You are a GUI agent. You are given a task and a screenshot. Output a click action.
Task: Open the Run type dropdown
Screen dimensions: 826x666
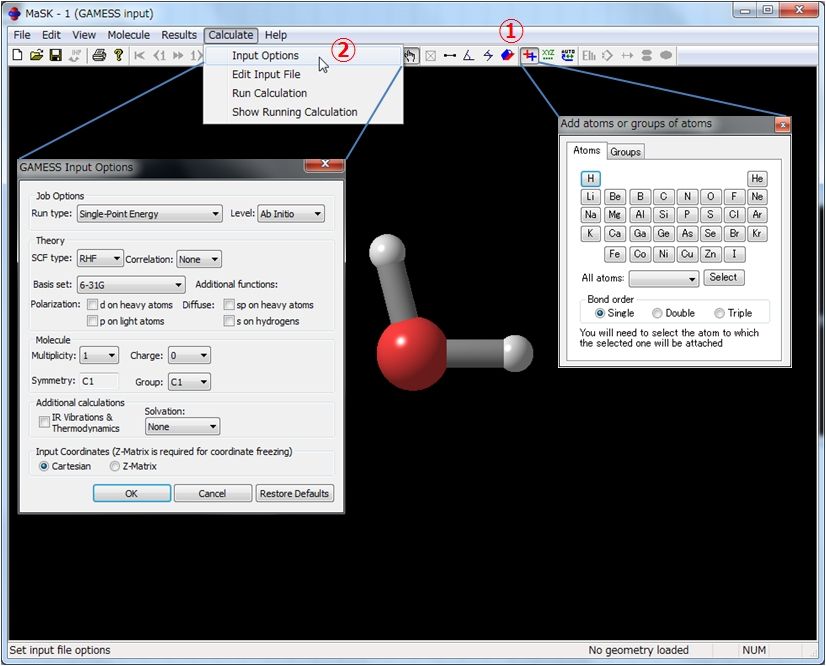[x=149, y=213]
